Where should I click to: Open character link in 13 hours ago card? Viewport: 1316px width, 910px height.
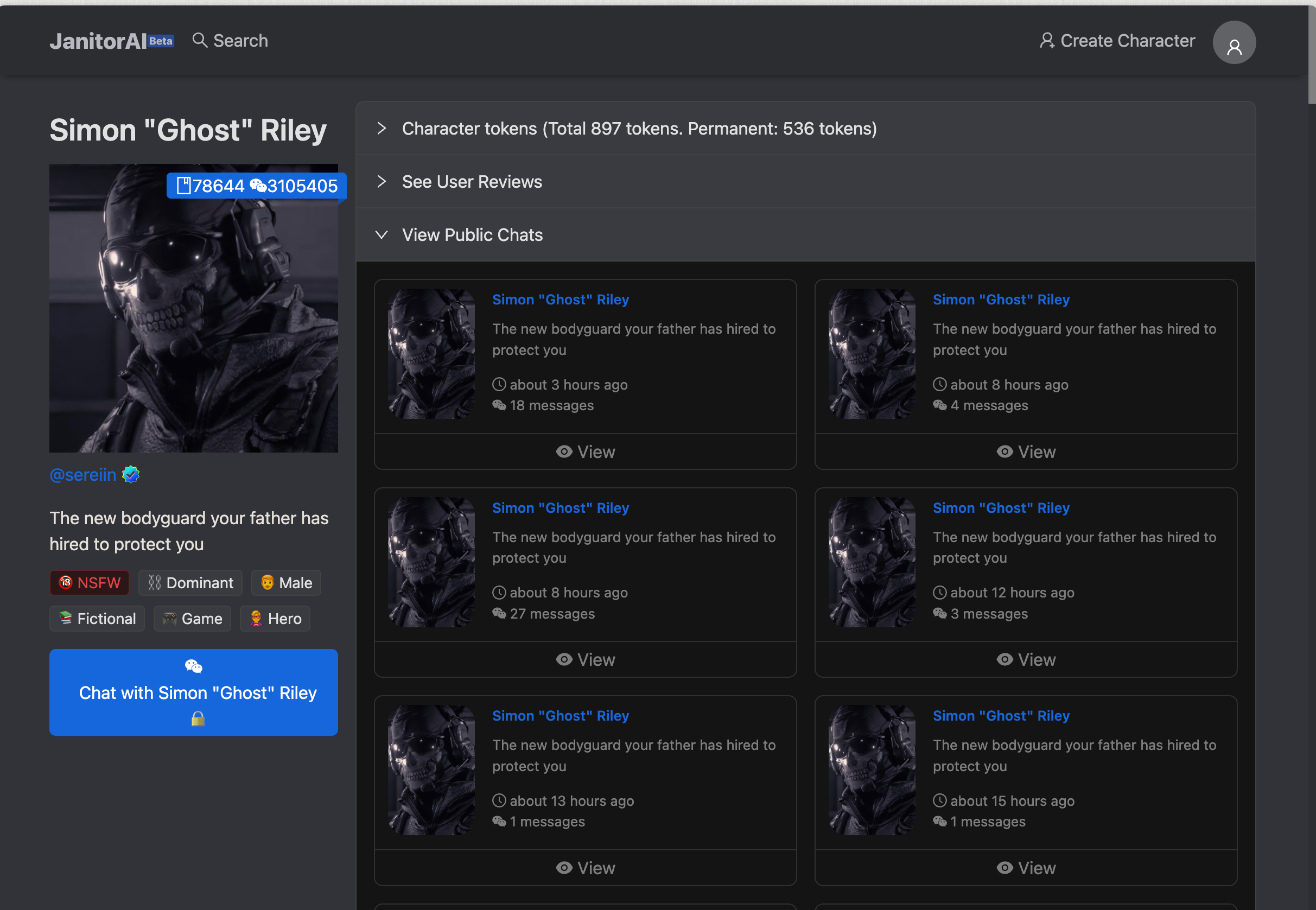(x=561, y=716)
